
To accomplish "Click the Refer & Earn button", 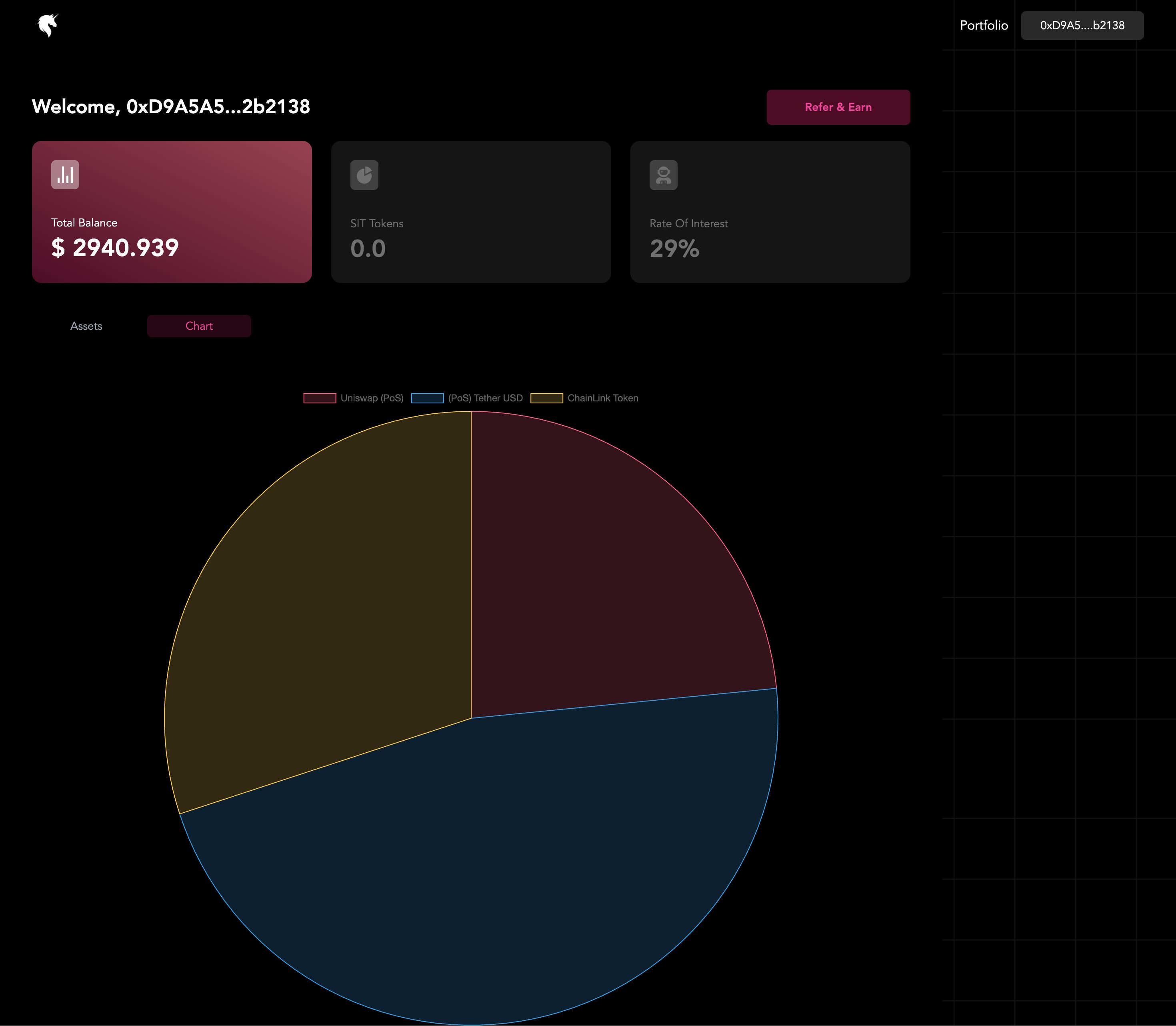I will (838, 107).
